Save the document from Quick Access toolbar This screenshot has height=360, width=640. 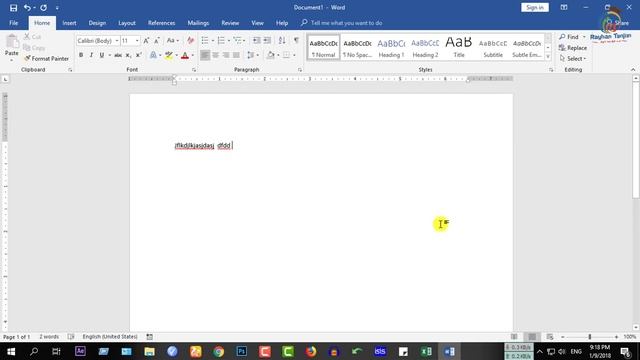[x=13, y=8]
